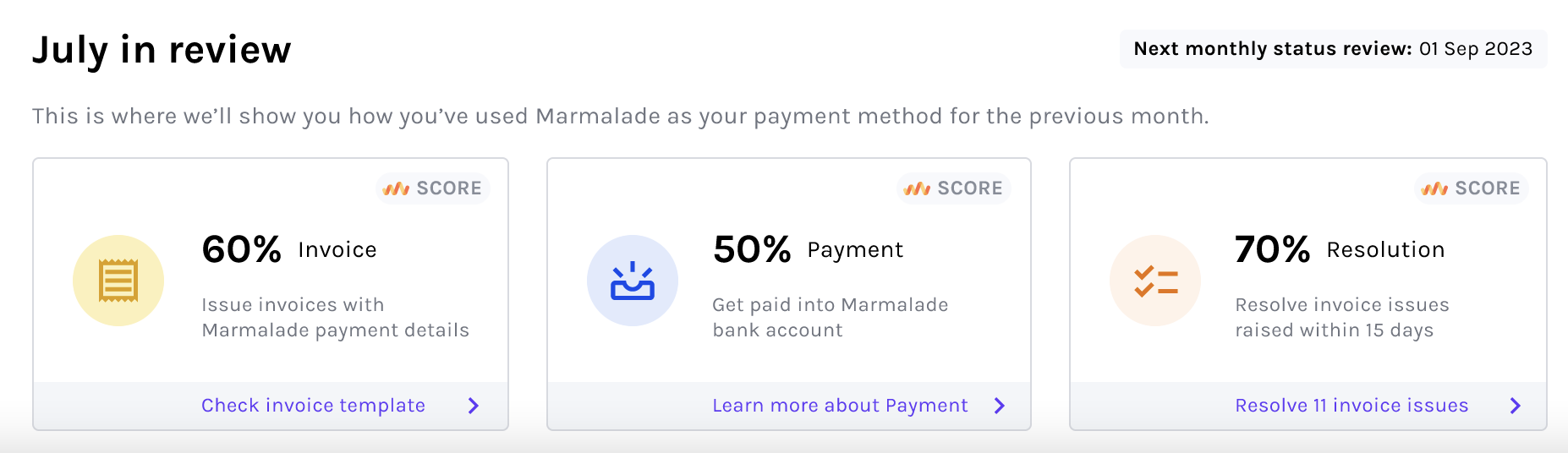Open the Check invoice template link
Screen dimensions: 1568x453
pyautogui.click(x=313, y=406)
